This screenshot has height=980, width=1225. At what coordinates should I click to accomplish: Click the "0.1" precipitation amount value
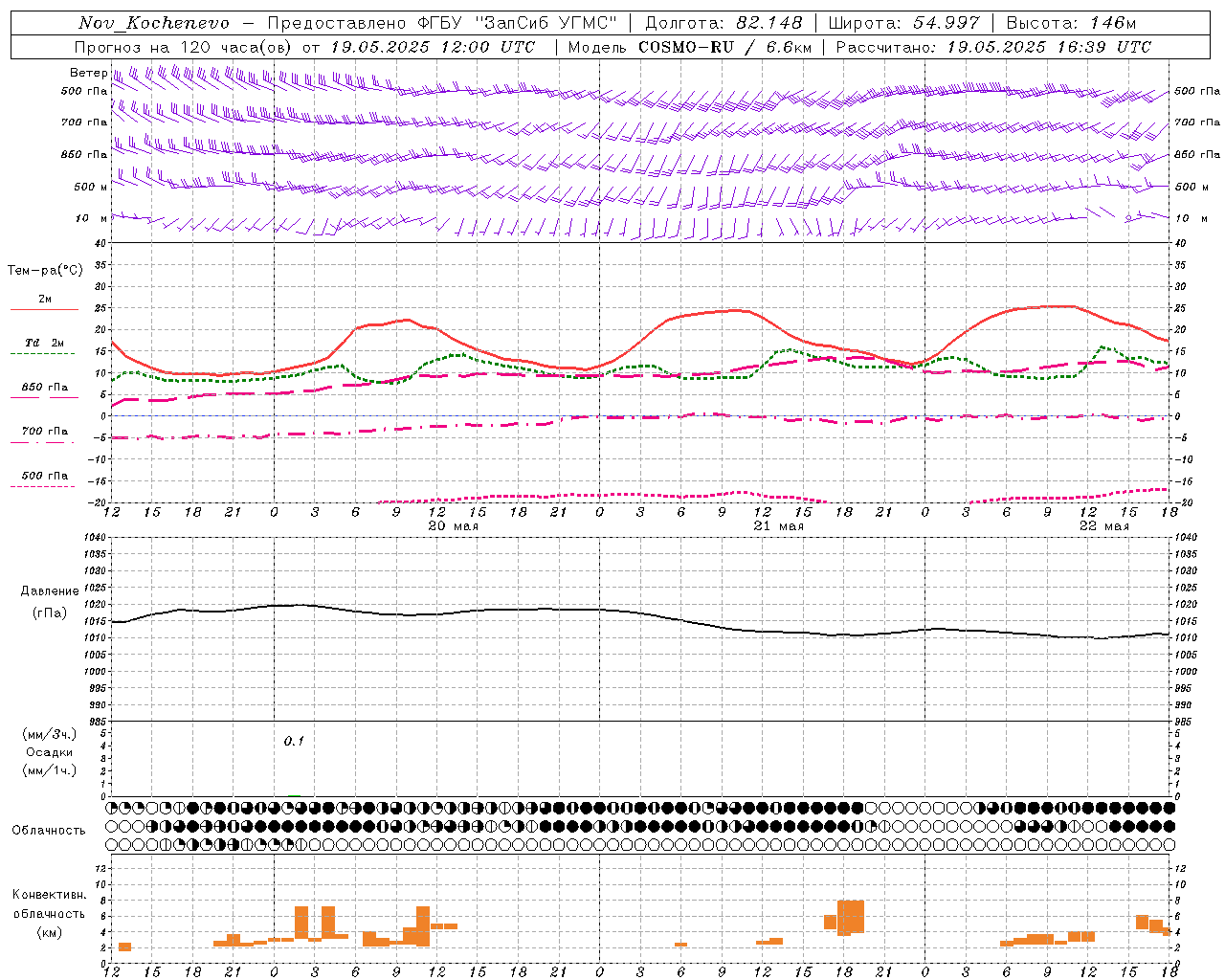294,741
